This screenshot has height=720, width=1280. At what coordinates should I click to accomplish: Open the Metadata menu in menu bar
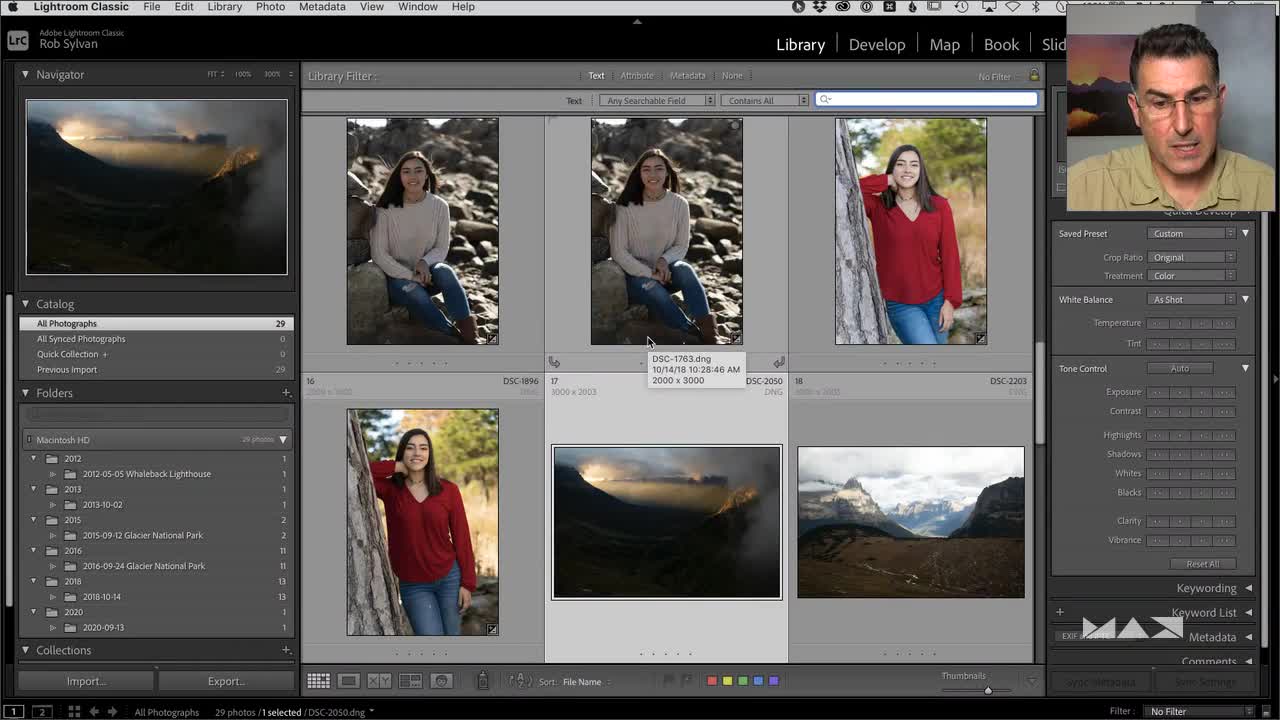click(322, 7)
